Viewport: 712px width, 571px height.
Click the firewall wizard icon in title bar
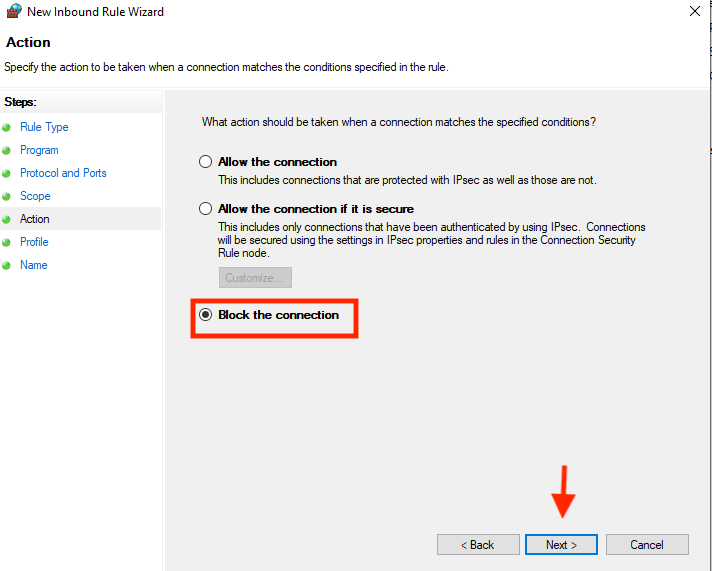click(x=14, y=11)
